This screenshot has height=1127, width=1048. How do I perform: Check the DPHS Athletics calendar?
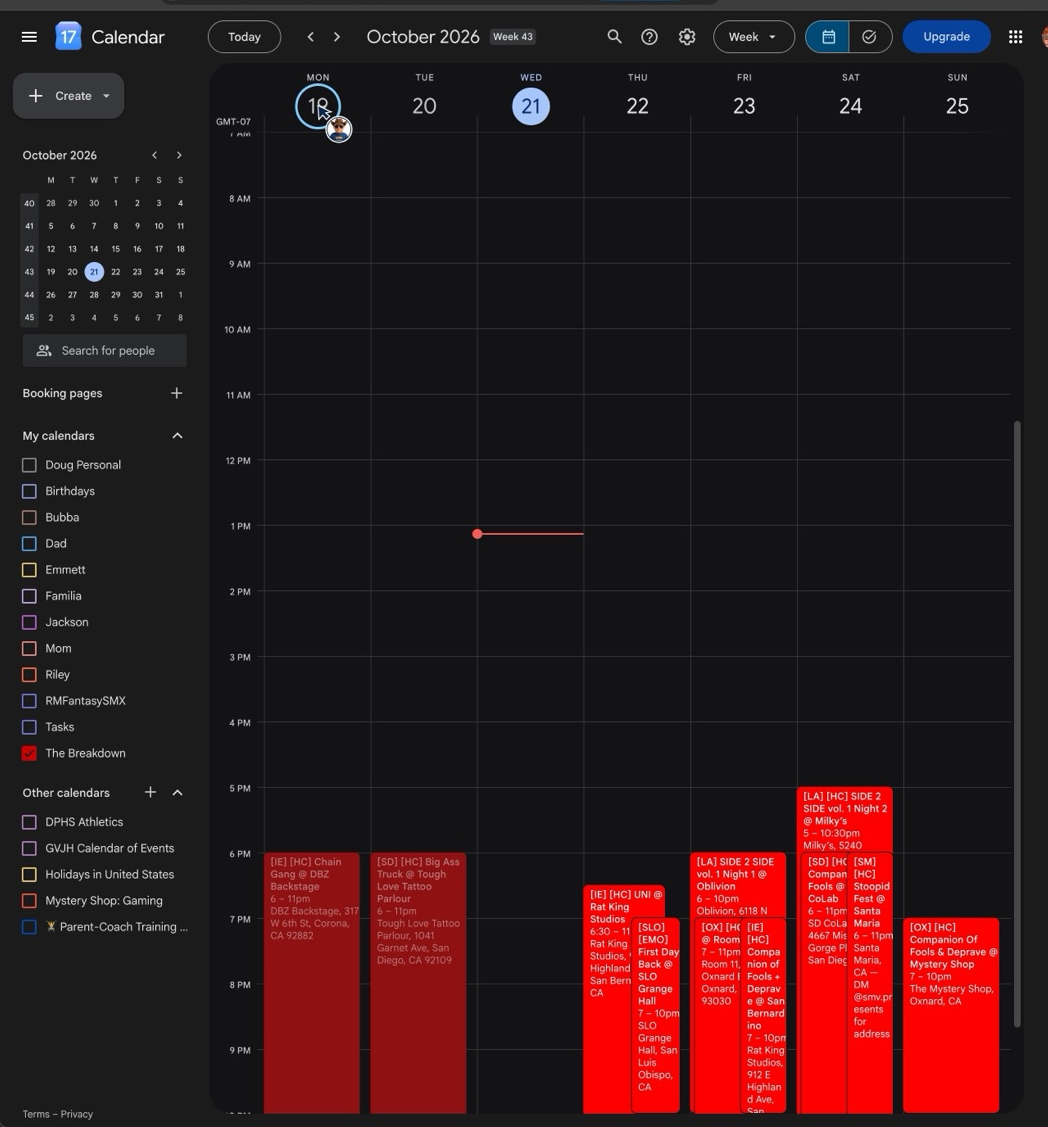(x=29, y=822)
